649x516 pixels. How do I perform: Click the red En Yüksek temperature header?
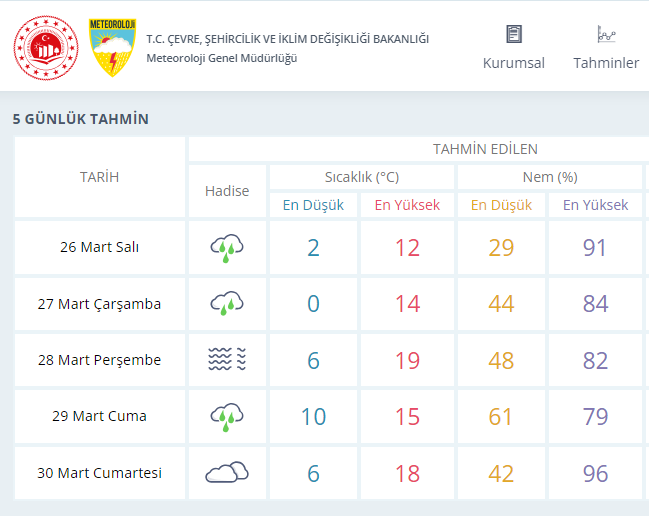click(x=407, y=205)
